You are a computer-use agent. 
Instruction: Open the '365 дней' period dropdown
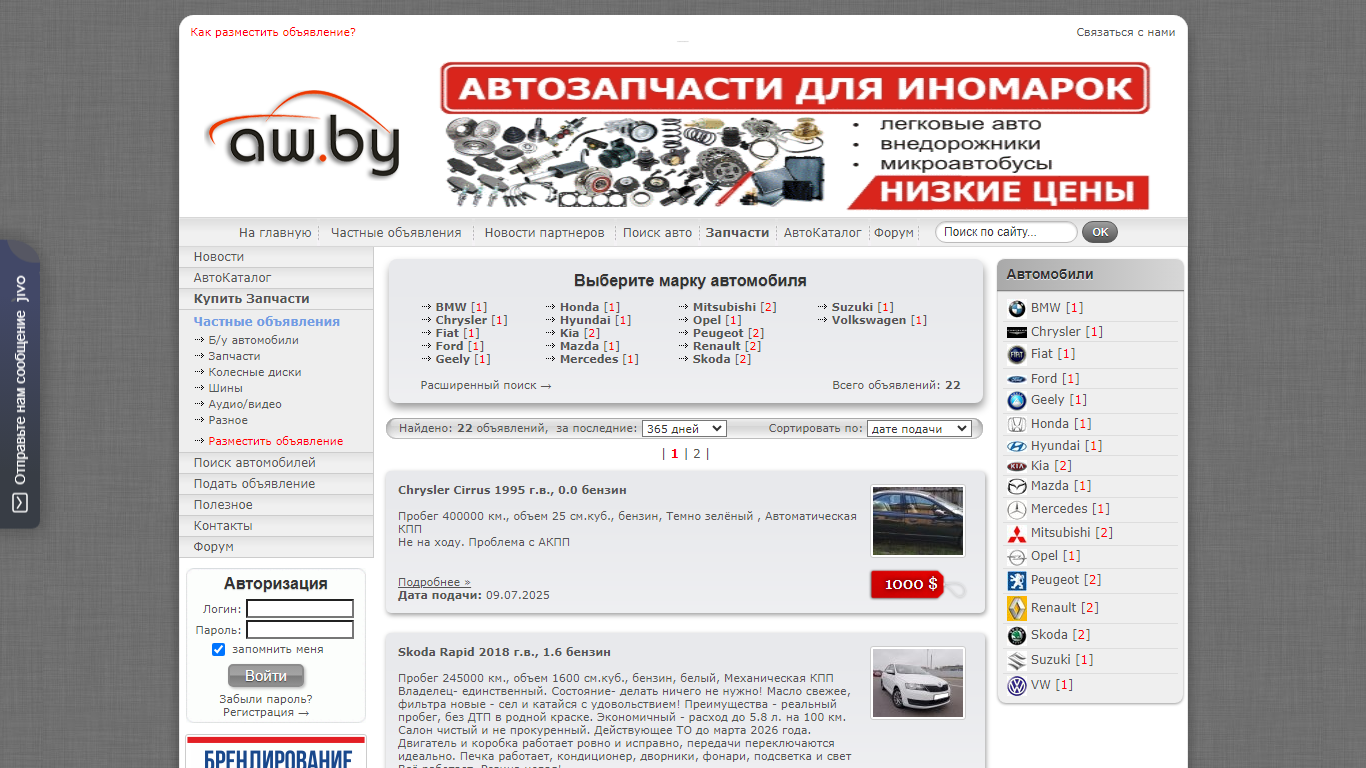pyautogui.click(x=684, y=428)
